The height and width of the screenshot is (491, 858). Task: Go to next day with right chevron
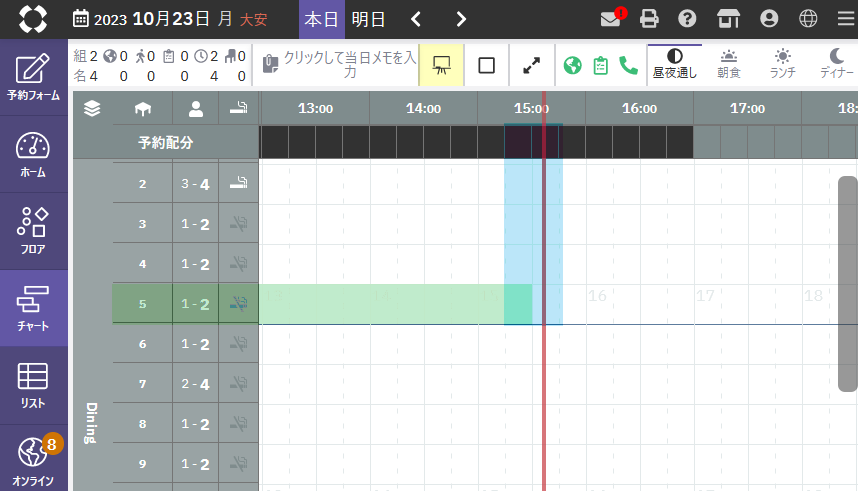click(461, 19)
